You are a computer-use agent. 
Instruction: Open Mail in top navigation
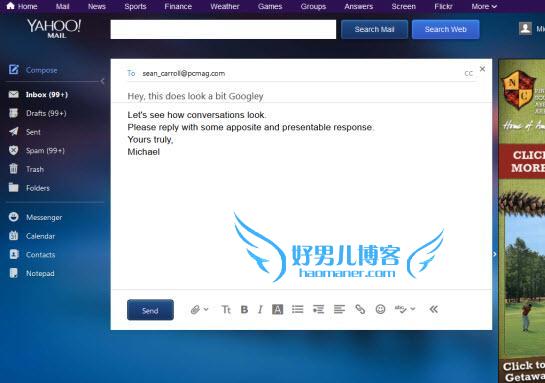[63, 7]
